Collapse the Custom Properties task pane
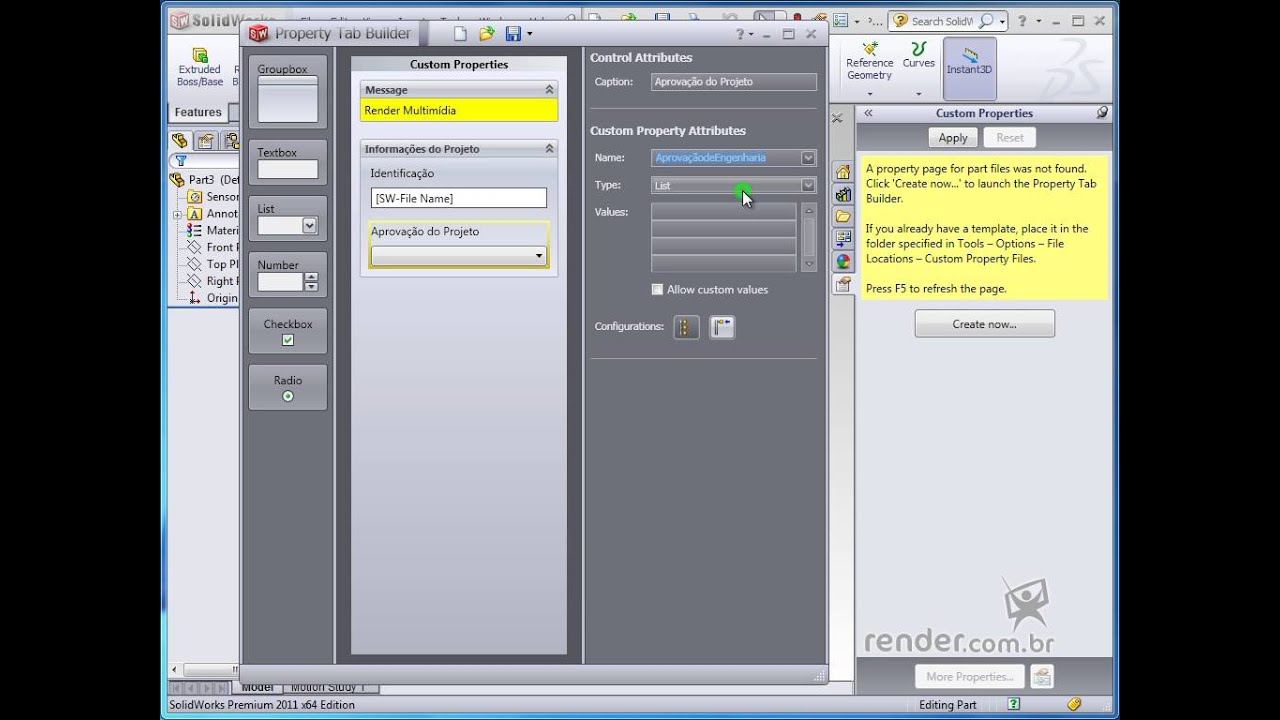1280x720 pixels. tap(868, 113)
